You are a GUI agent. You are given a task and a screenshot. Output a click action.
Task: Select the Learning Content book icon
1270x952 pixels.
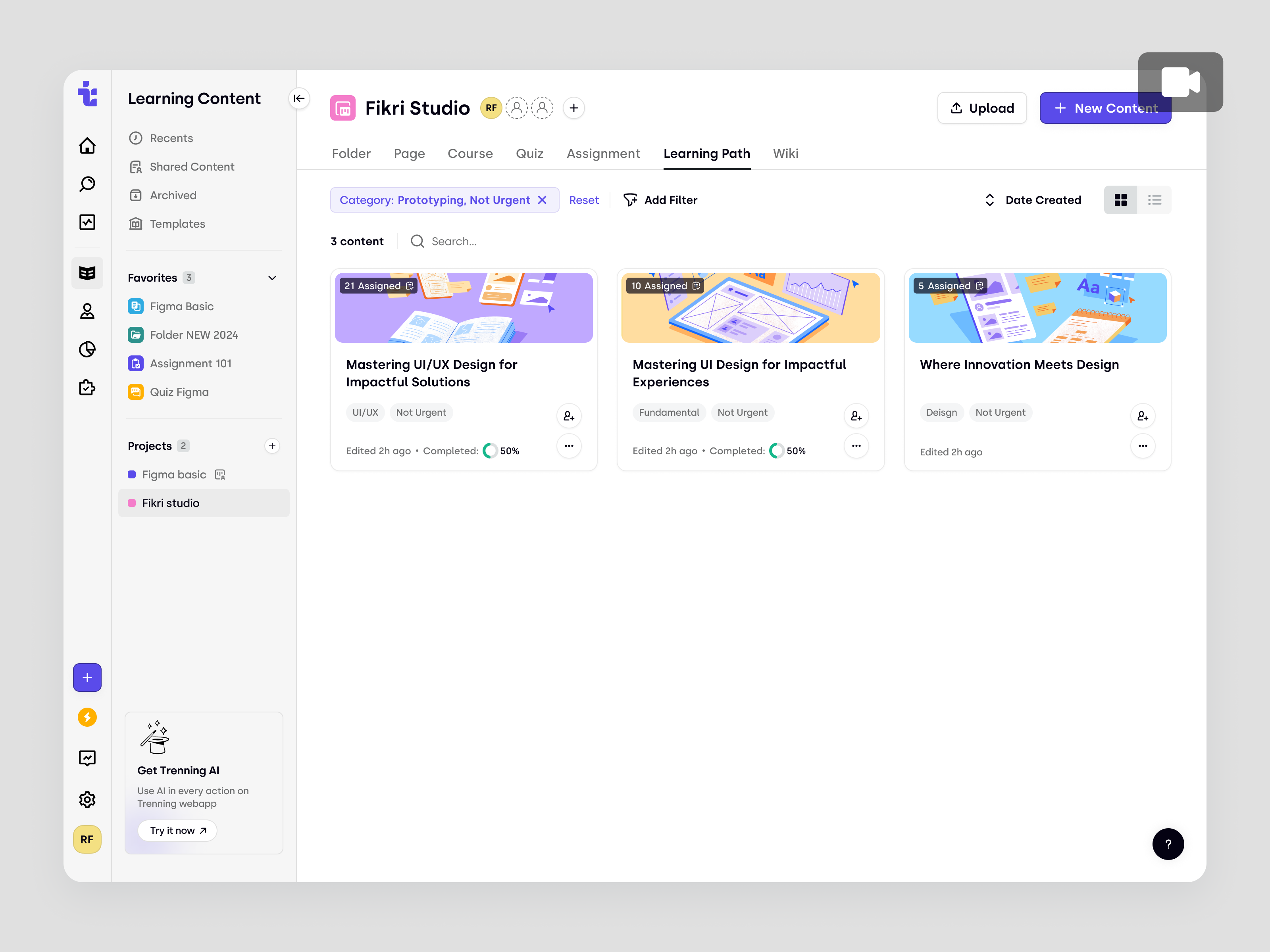87,273
